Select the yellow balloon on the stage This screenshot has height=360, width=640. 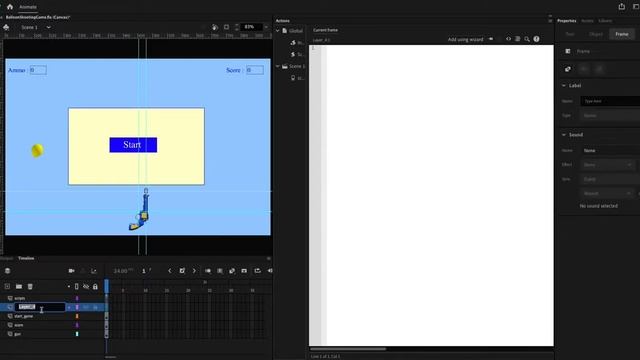37,150
